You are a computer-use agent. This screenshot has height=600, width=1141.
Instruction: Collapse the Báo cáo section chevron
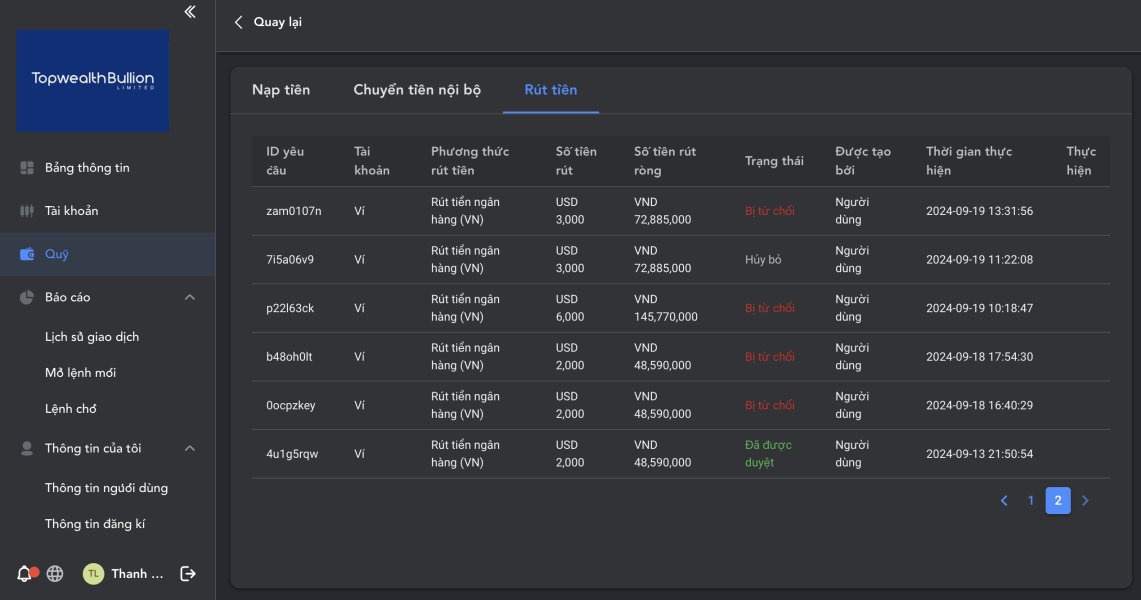[190, 297]
